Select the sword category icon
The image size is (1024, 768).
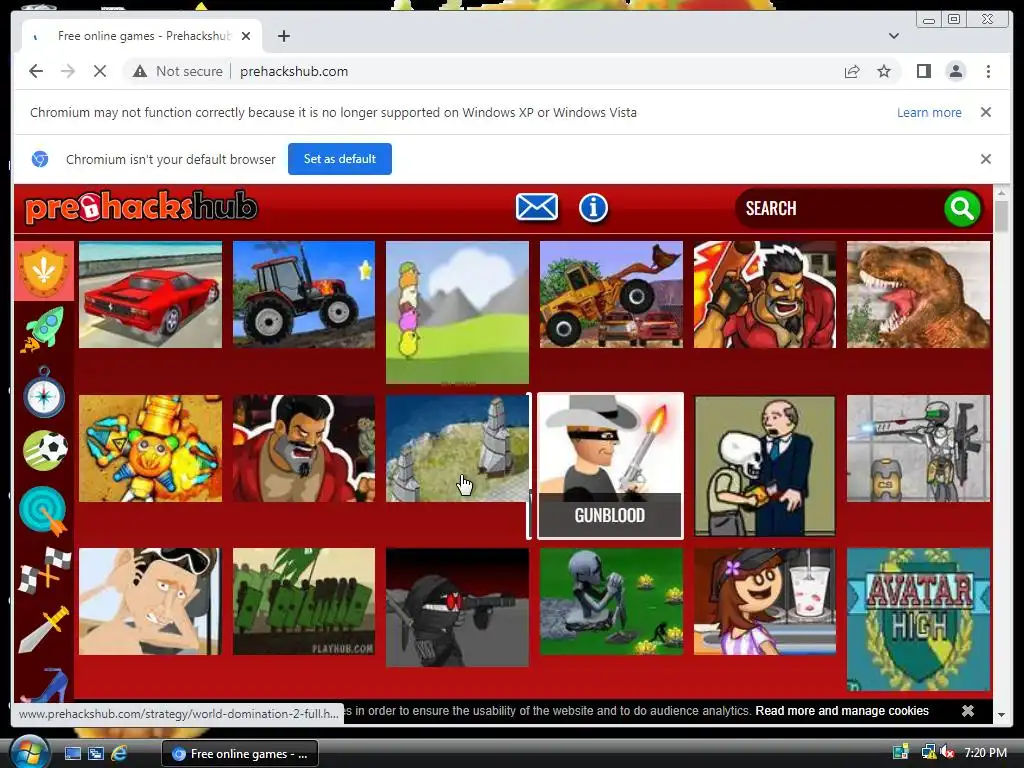coord(44,629)
